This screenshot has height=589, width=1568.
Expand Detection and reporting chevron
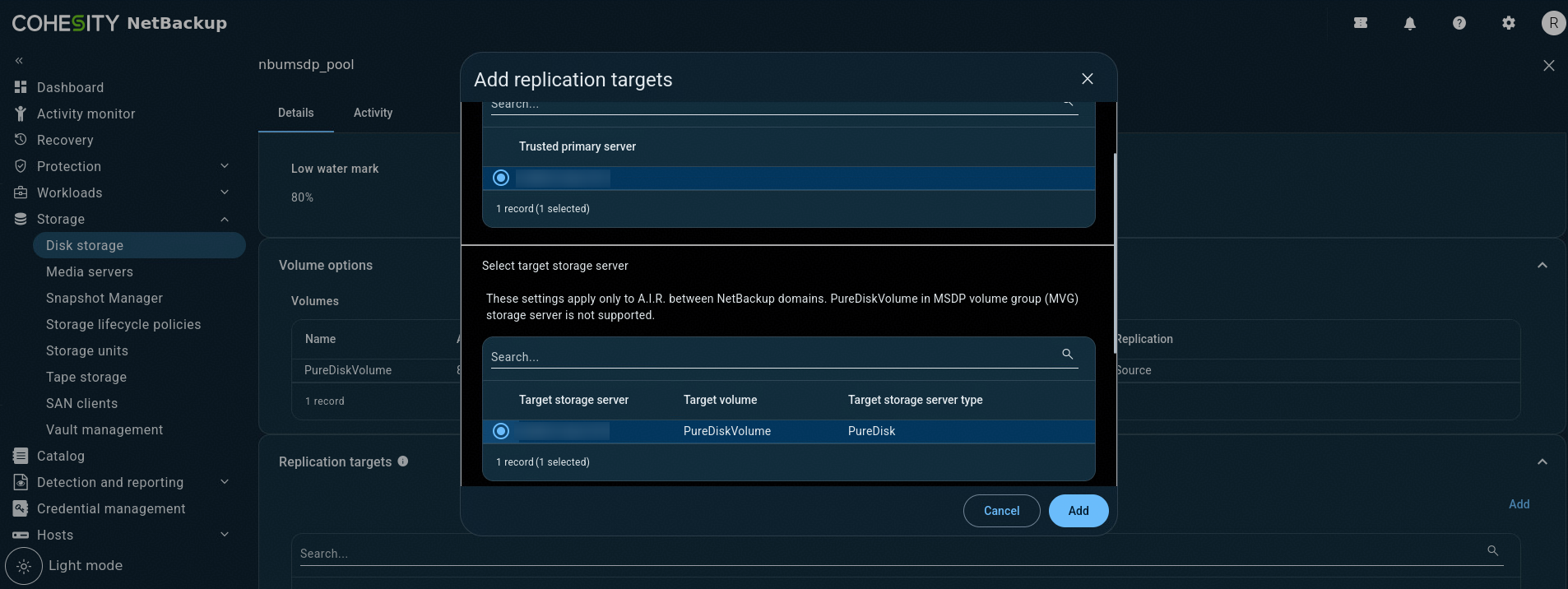click(225, 482)
